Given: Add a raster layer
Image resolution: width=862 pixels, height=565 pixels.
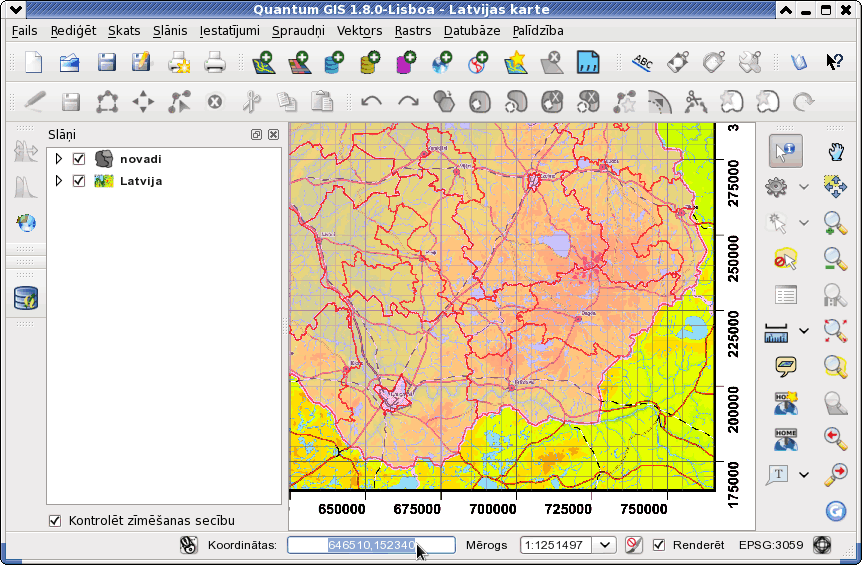Looking at the screenshot, I should tap(300, 62).
